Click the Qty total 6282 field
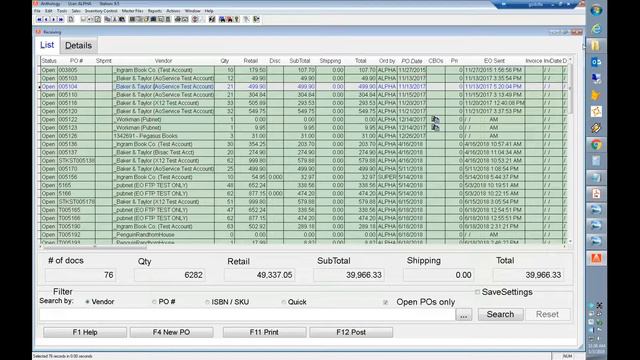Image resolution: width=640 pixels, height=360 pixels. click(170, 275)
